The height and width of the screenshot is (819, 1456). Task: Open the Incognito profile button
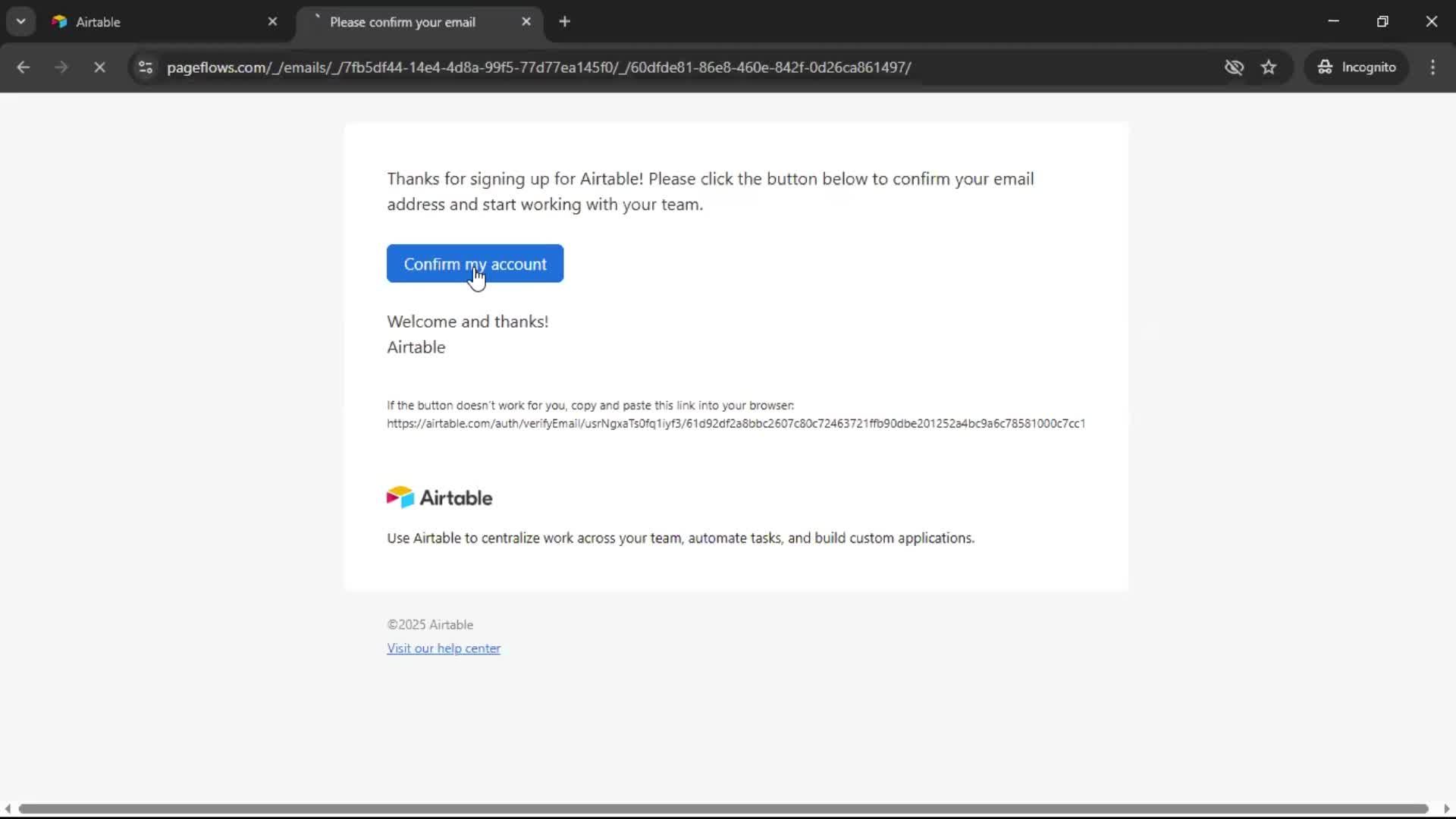point(1357,67)
